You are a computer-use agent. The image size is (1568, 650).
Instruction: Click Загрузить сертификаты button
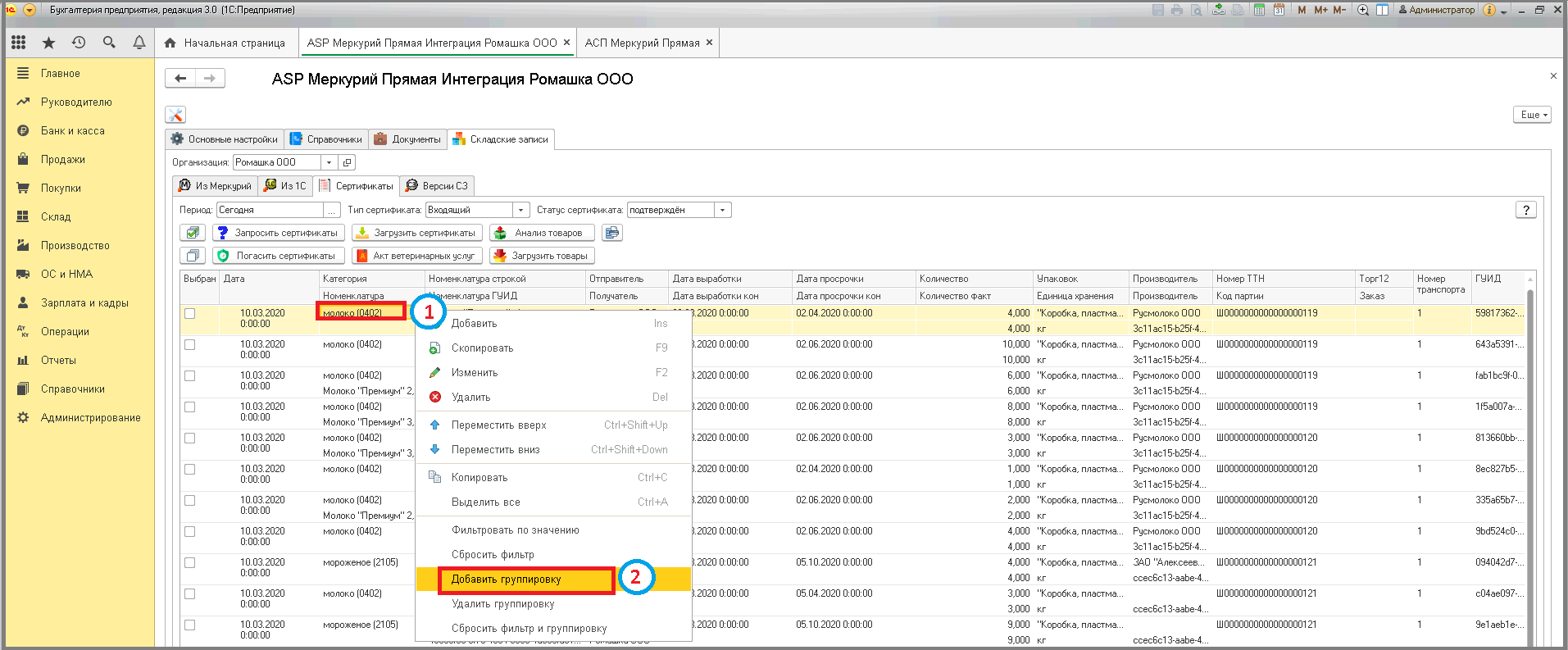click(x=417, y=233)
